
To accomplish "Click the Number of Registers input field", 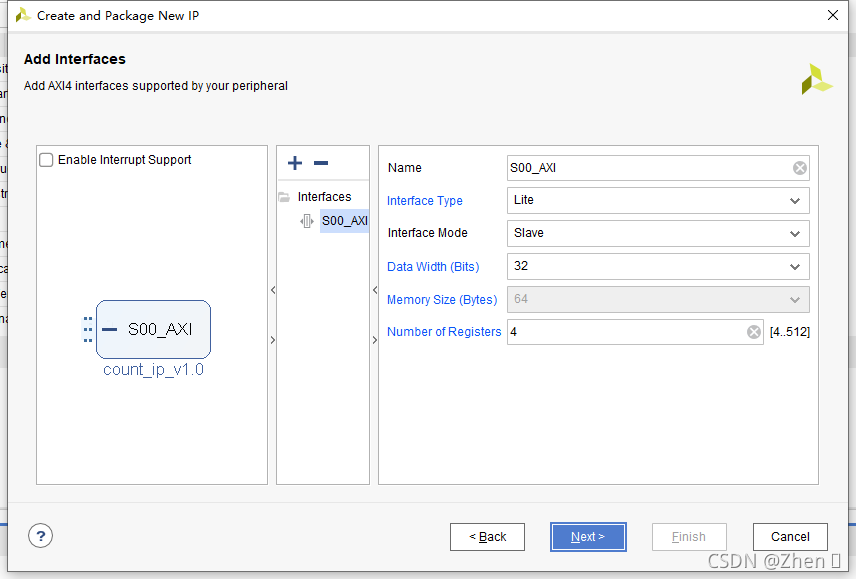I will pyautogui.click(x=635, y=332).
